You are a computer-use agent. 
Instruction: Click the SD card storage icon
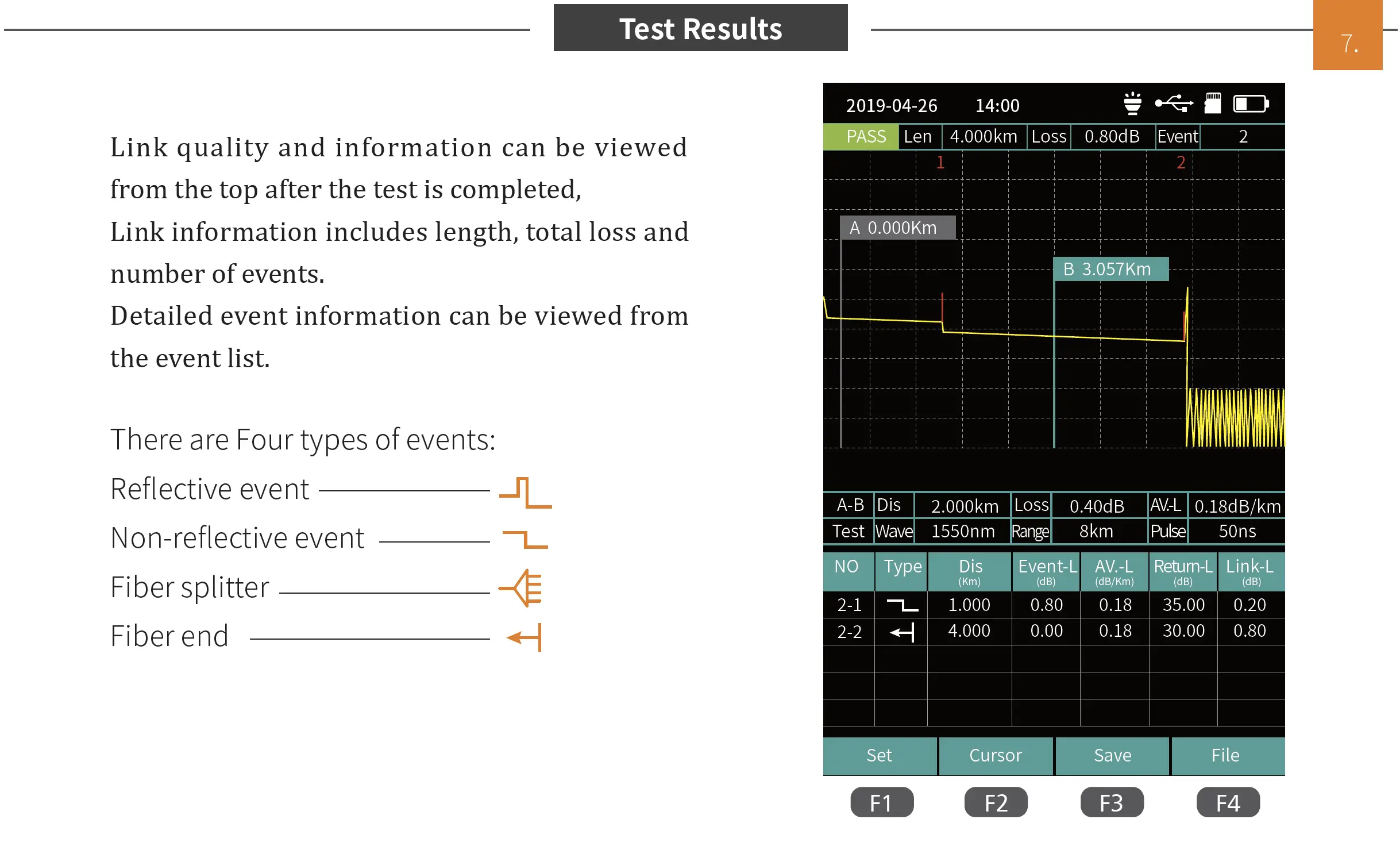(x=1213, y=104)
